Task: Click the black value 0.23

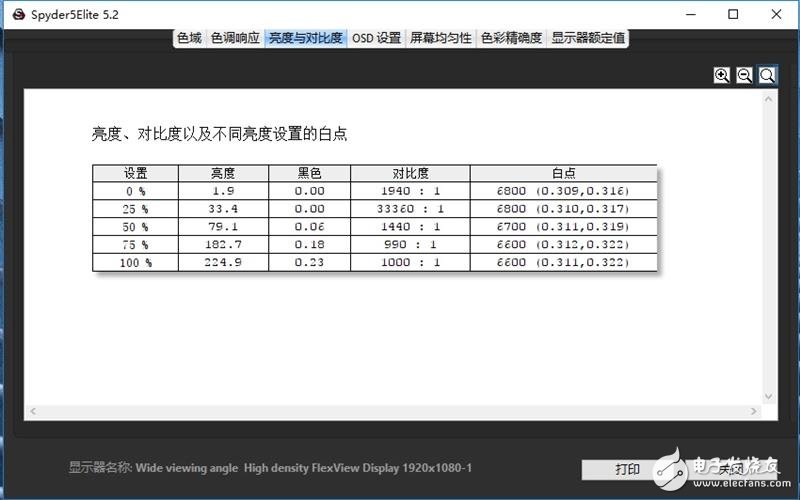Action: 309,263
